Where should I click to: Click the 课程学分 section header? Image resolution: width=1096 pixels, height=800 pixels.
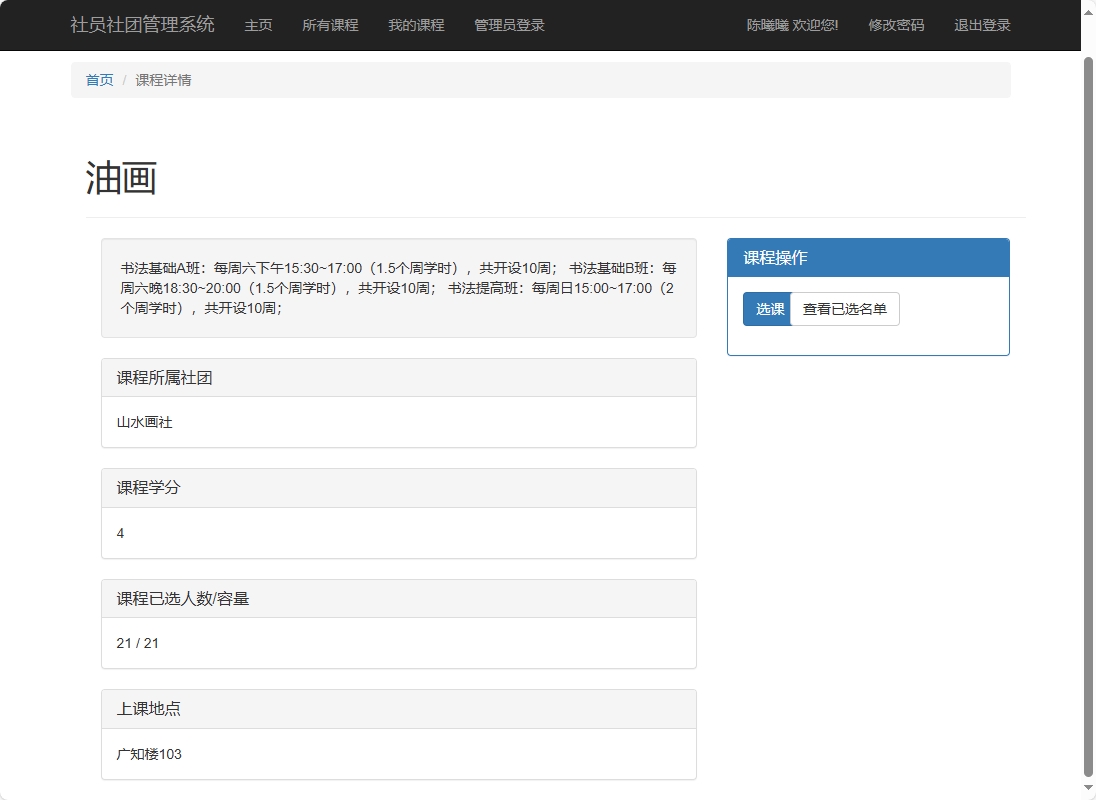[x=142, y=487]
